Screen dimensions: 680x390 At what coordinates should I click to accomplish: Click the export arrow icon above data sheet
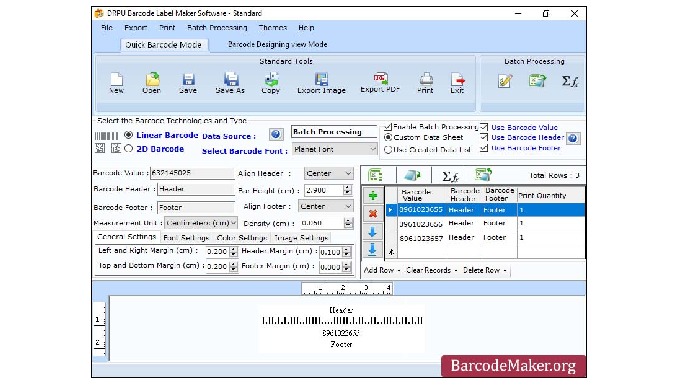pos(412,175)
